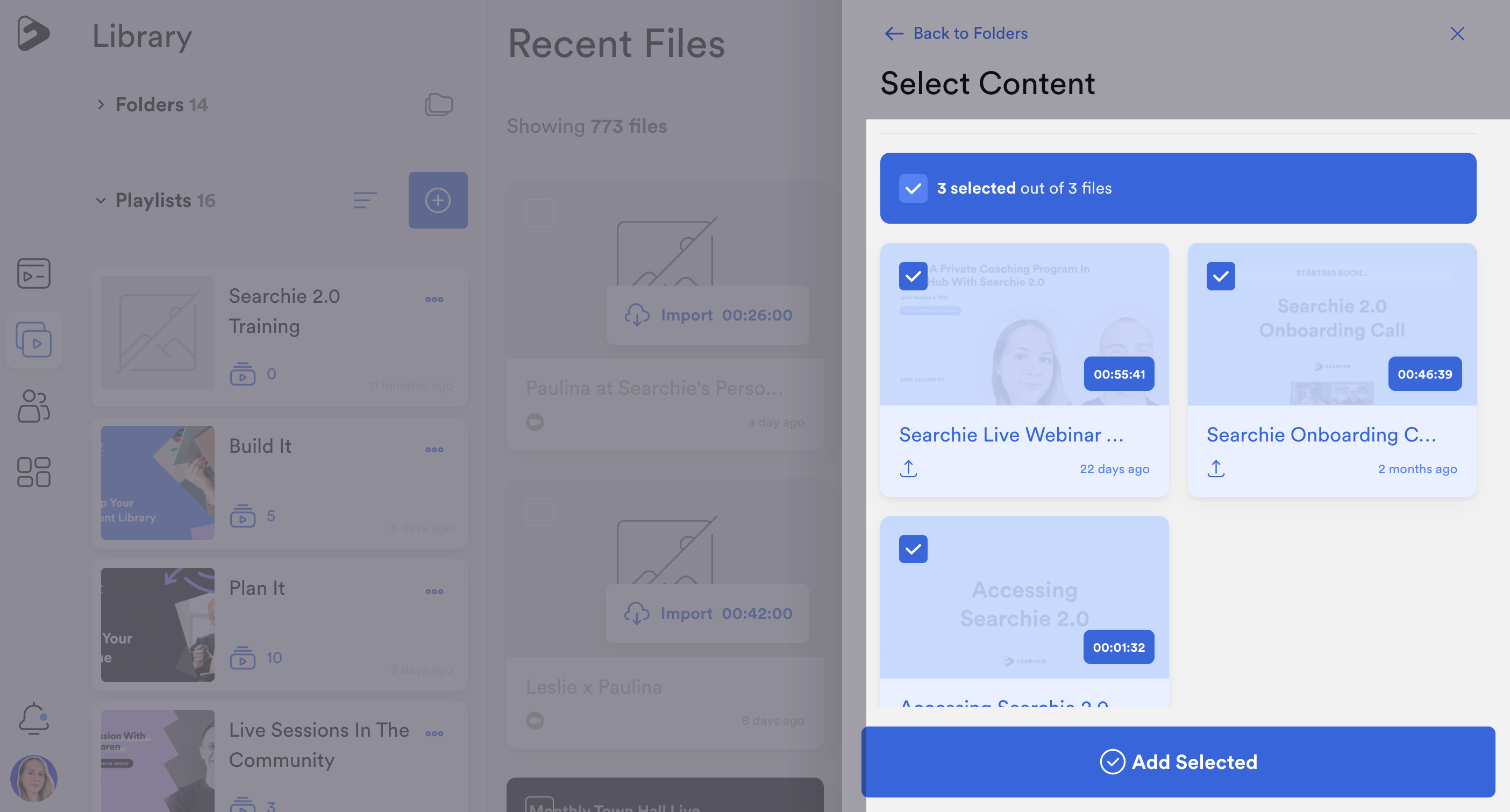The height and width of the screenshot is (812, 1510).
Task: Open options for Build It playlist
Action: coord(435,450)
